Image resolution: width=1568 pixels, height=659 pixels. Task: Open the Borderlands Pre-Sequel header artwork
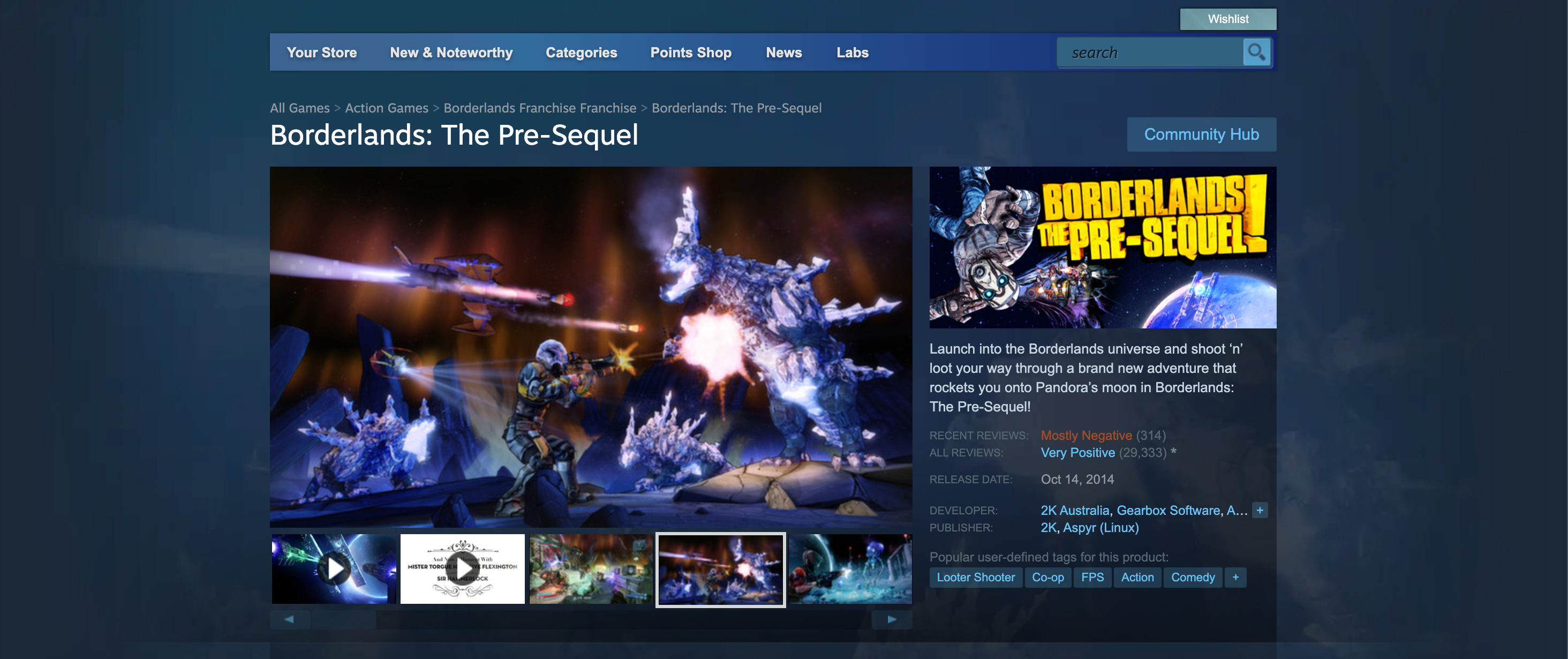[x=1102, y=248]
